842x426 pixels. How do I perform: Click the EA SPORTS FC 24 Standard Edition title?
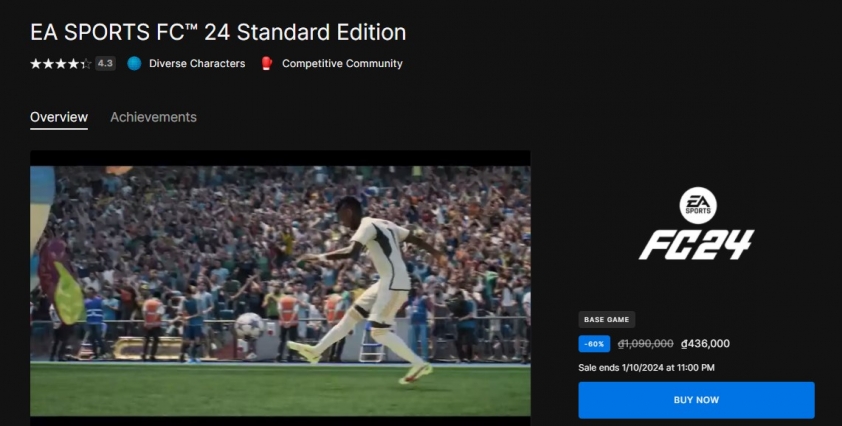218,32
